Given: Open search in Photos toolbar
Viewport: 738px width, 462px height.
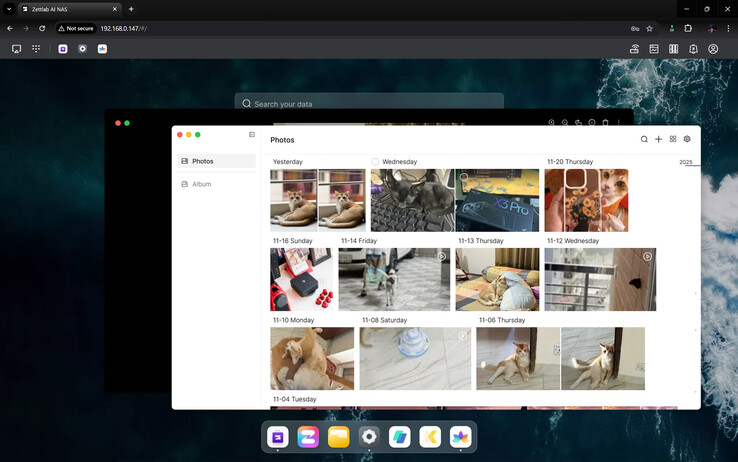Looking at the screenshot, I should [644, 140].
